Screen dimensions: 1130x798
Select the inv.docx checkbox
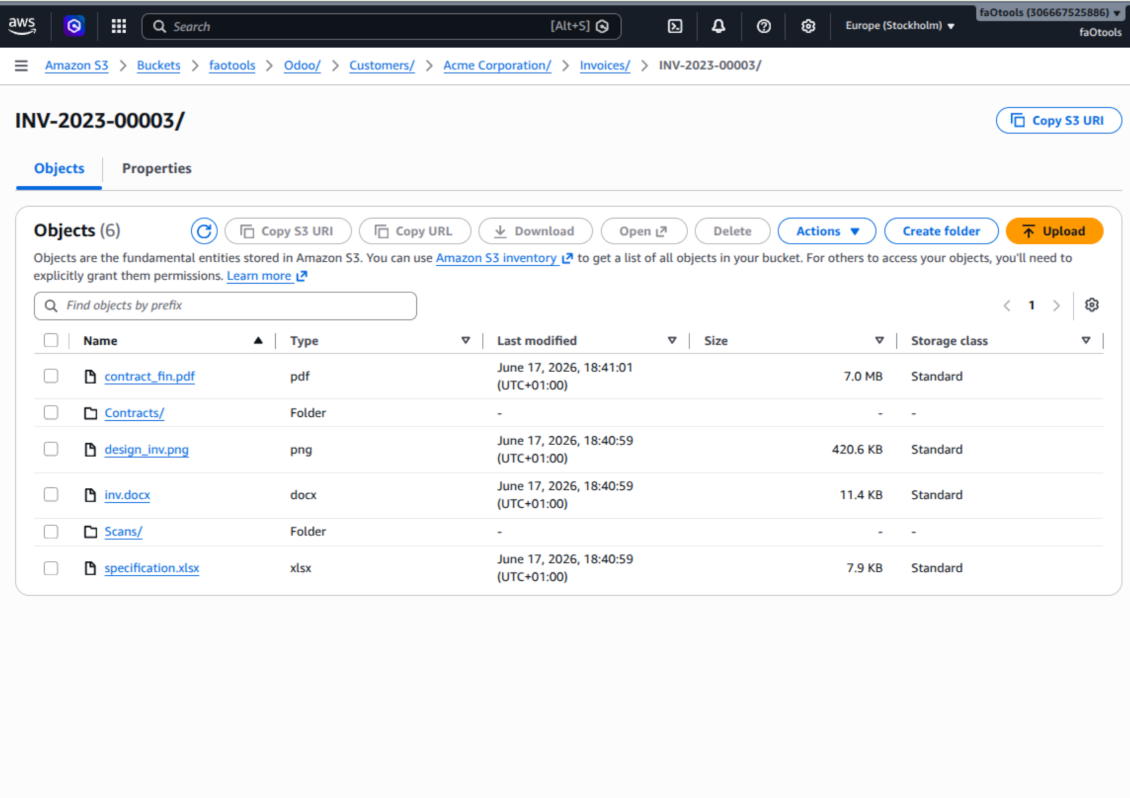tap(50, 494)
